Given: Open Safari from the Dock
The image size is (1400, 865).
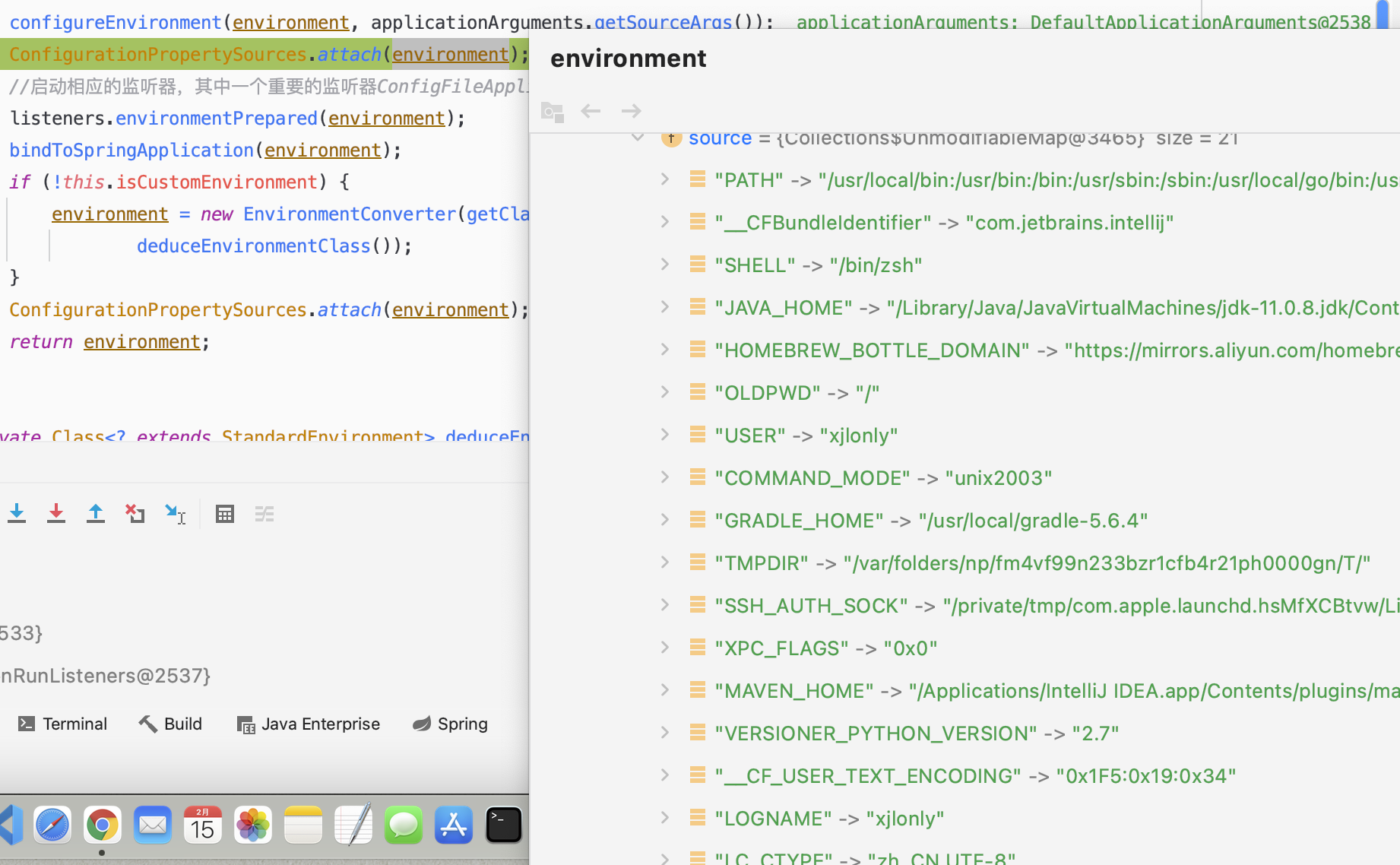Looking at the screenshot, I should point(52,825).
